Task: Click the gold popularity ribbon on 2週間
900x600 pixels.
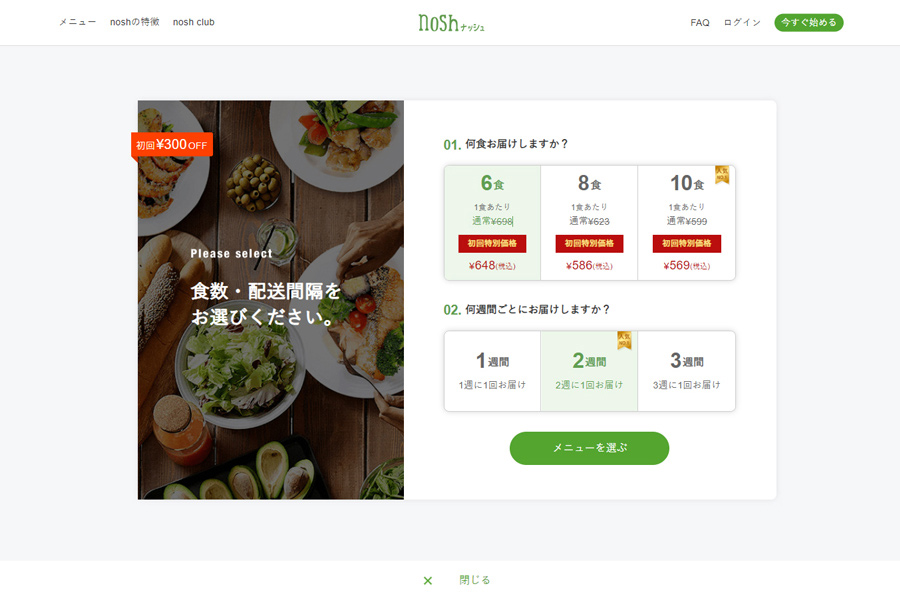Action: point(624,340)
